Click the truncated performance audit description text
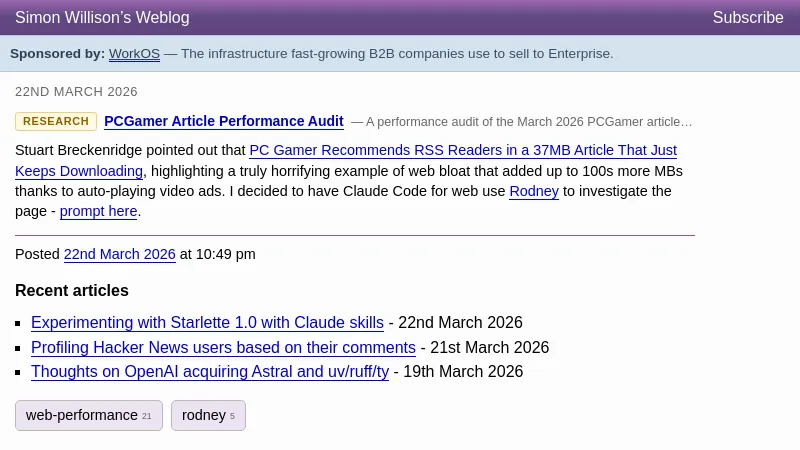This screenshot has width=800, height=450. point(528,122)
